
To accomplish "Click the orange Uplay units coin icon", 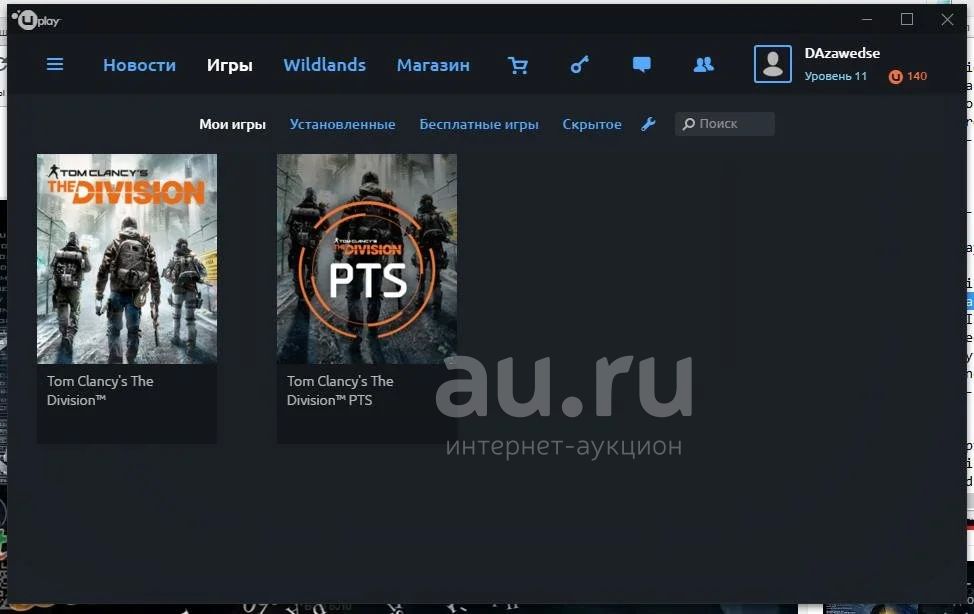I will [895, 76].
